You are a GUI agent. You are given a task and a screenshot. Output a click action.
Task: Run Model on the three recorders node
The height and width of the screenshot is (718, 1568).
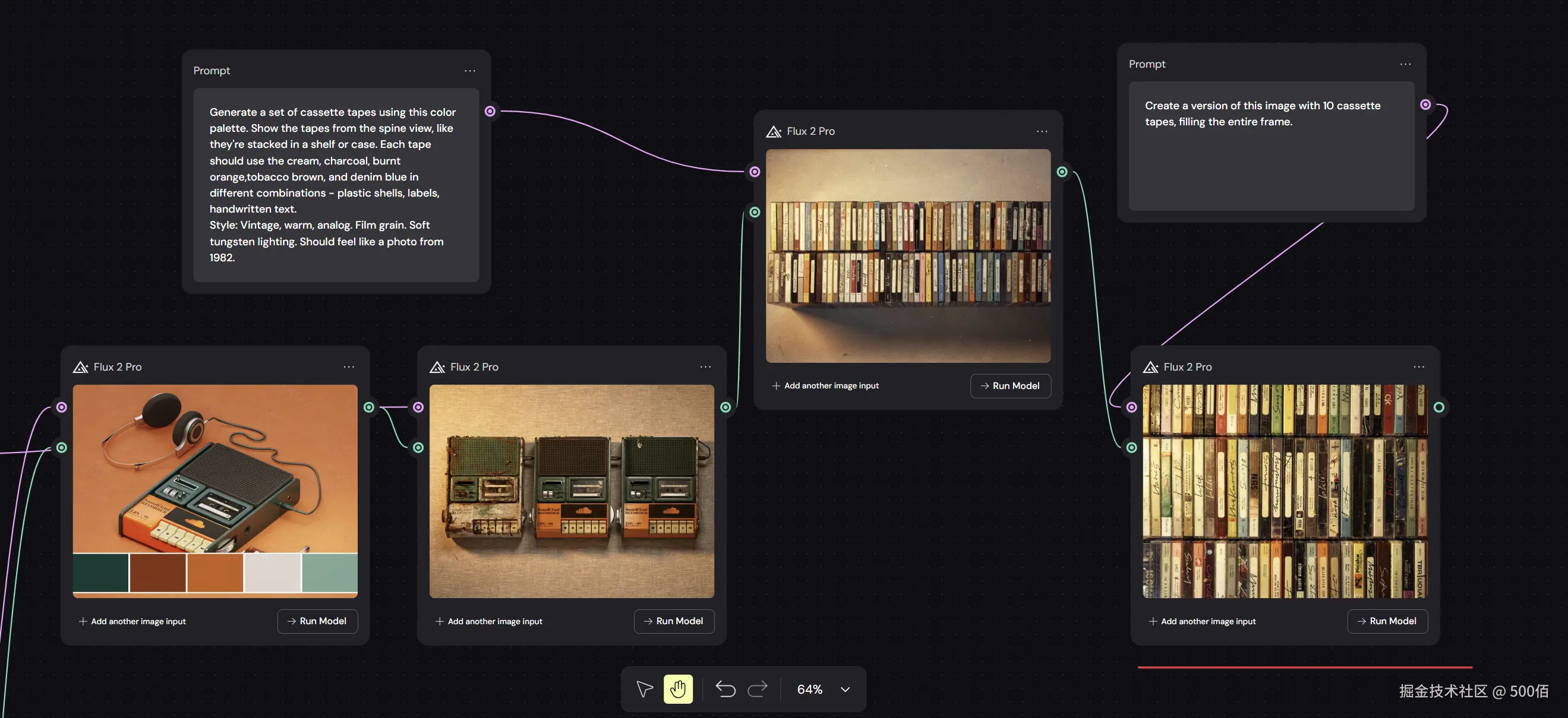click(674, 621)
